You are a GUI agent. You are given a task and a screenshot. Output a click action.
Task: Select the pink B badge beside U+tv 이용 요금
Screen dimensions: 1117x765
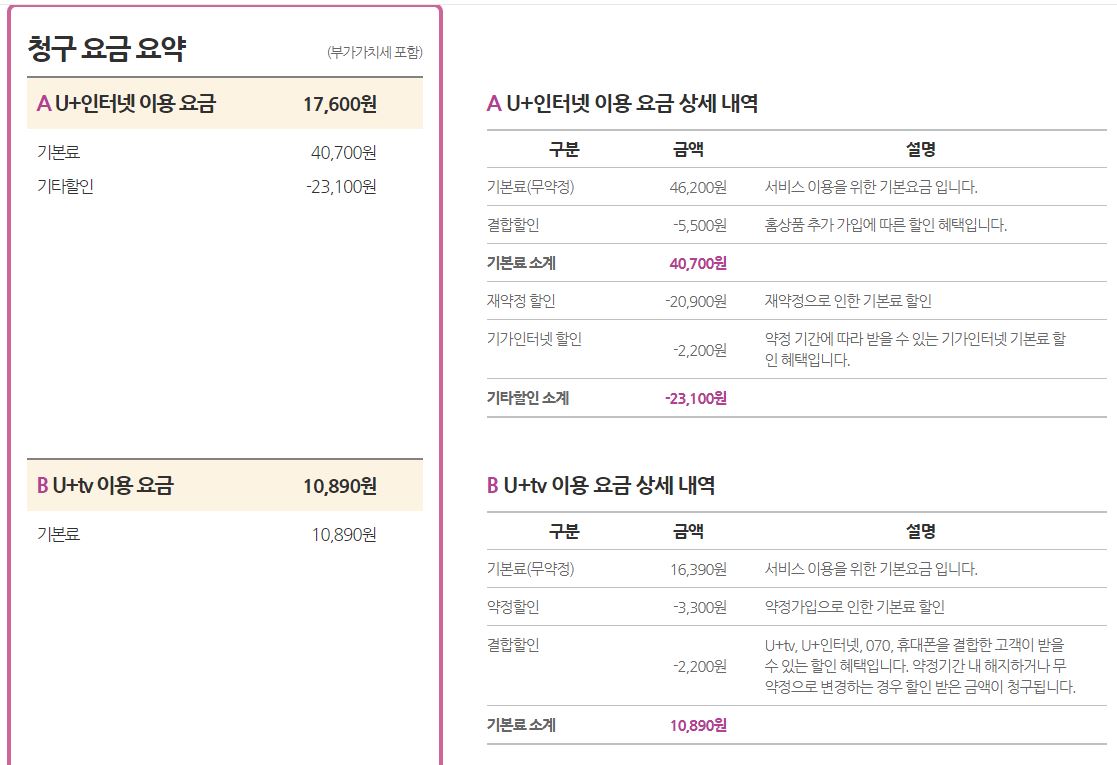pos(42,481)
